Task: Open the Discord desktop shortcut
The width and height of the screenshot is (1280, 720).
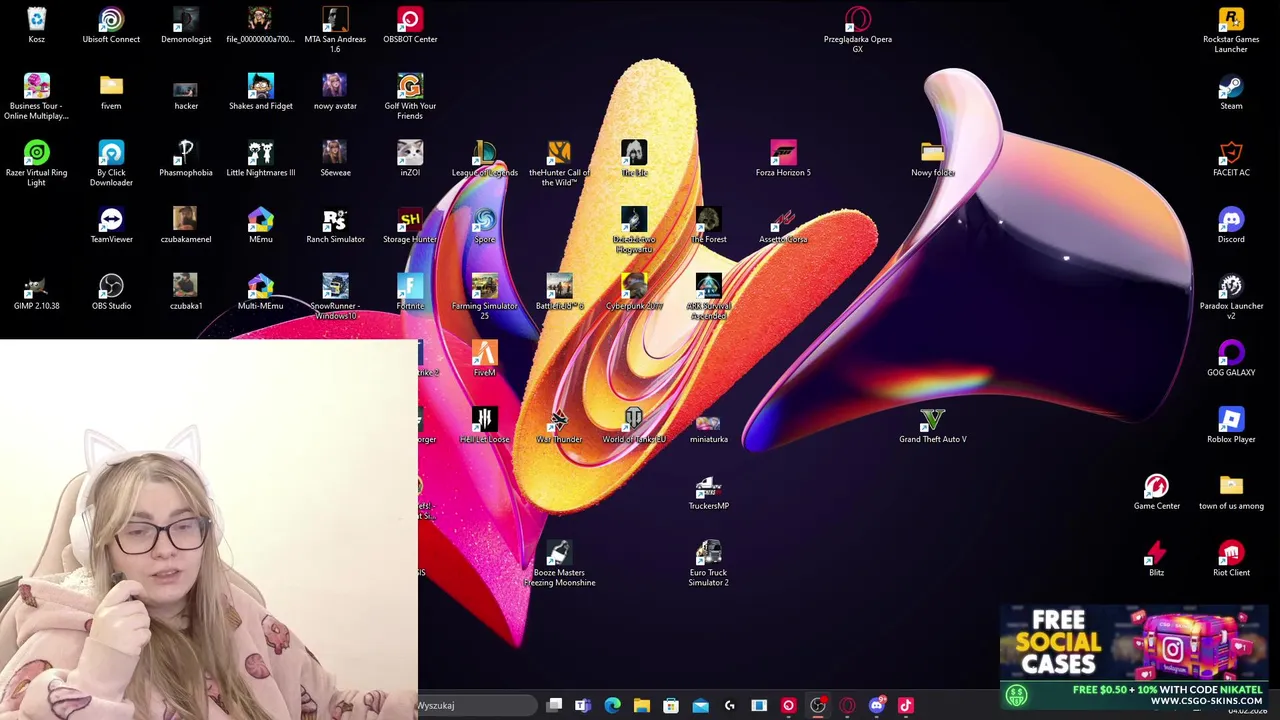Action: pos(1231,226)
